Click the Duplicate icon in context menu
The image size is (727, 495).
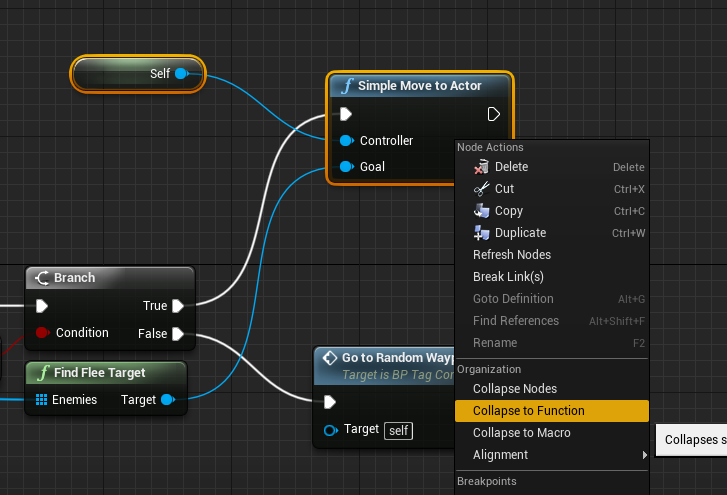[x=481, y=233]
